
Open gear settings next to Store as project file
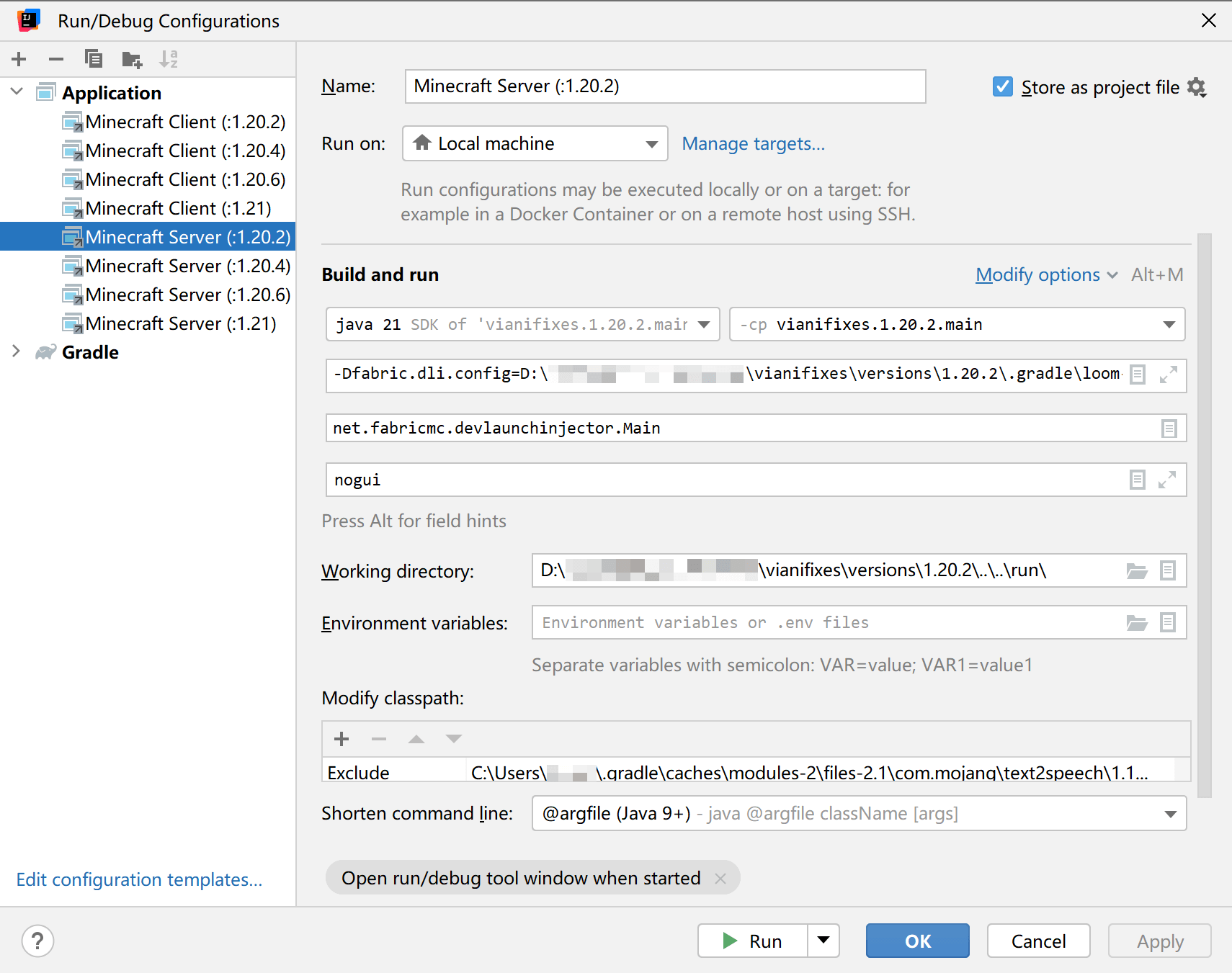[x=1197, y=87]
